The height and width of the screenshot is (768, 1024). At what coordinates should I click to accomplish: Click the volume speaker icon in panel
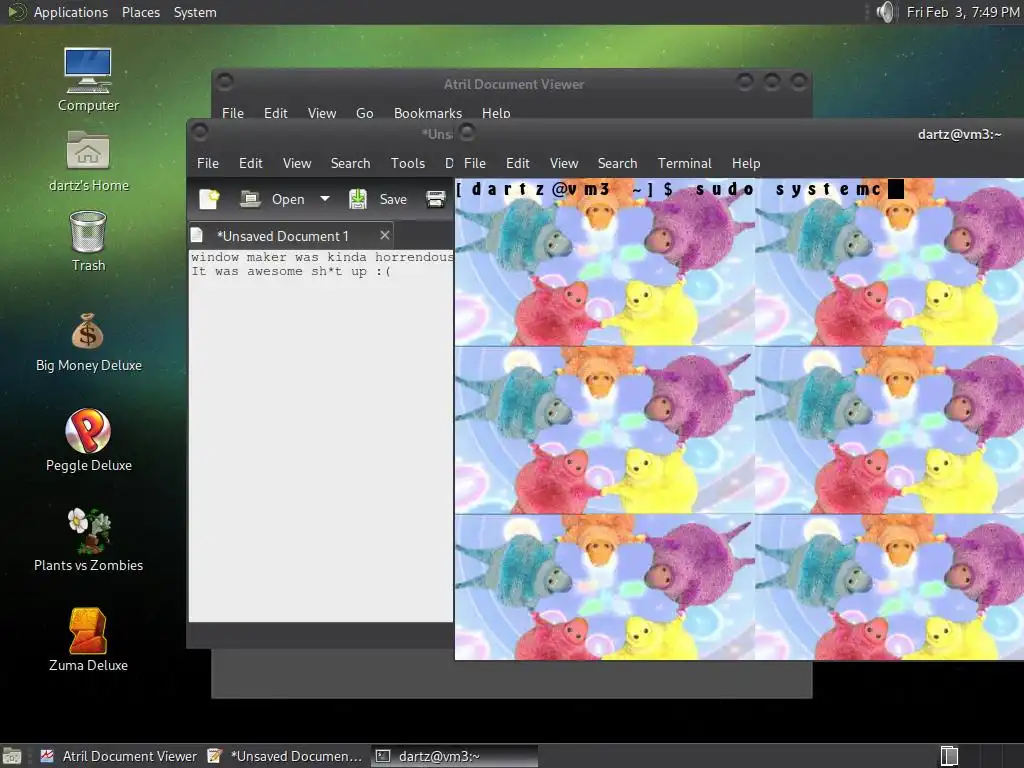[x=885, y=12]
